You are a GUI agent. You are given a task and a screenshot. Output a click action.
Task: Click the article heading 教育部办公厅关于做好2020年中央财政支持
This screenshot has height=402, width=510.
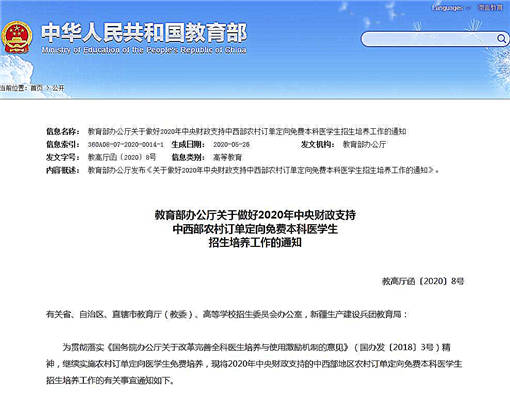coord(255,215)
